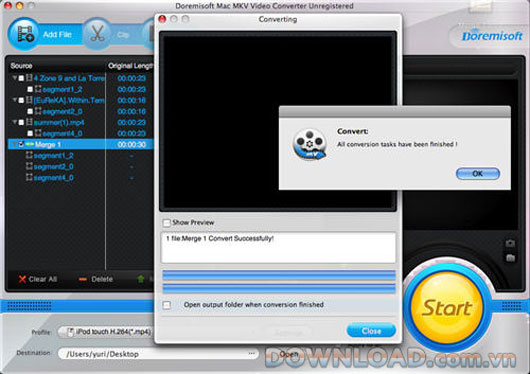This screenshot has height=374, width=530.
Task: Click the lower conversion progress bar
Action: [279, 288]
